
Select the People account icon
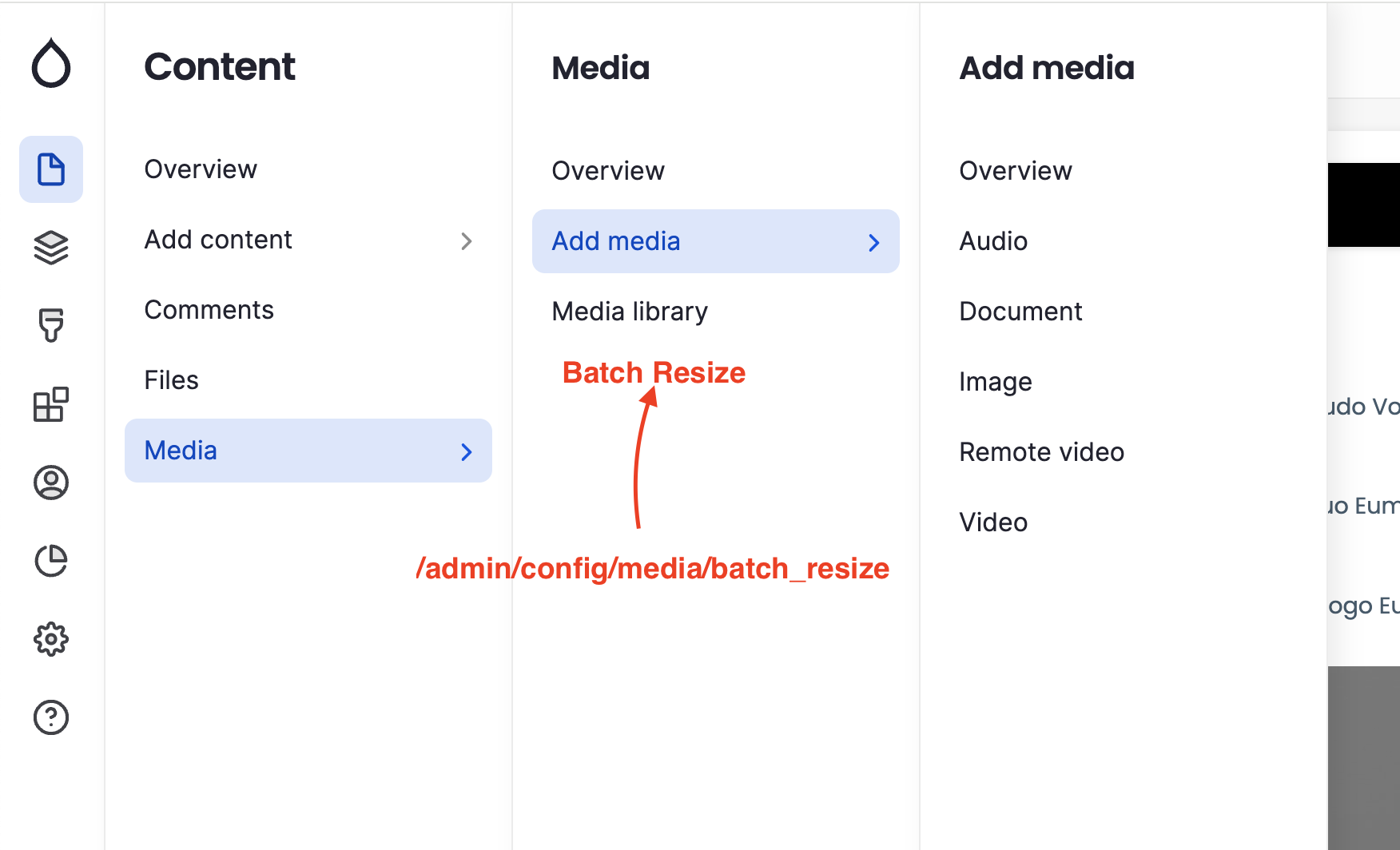50,483
